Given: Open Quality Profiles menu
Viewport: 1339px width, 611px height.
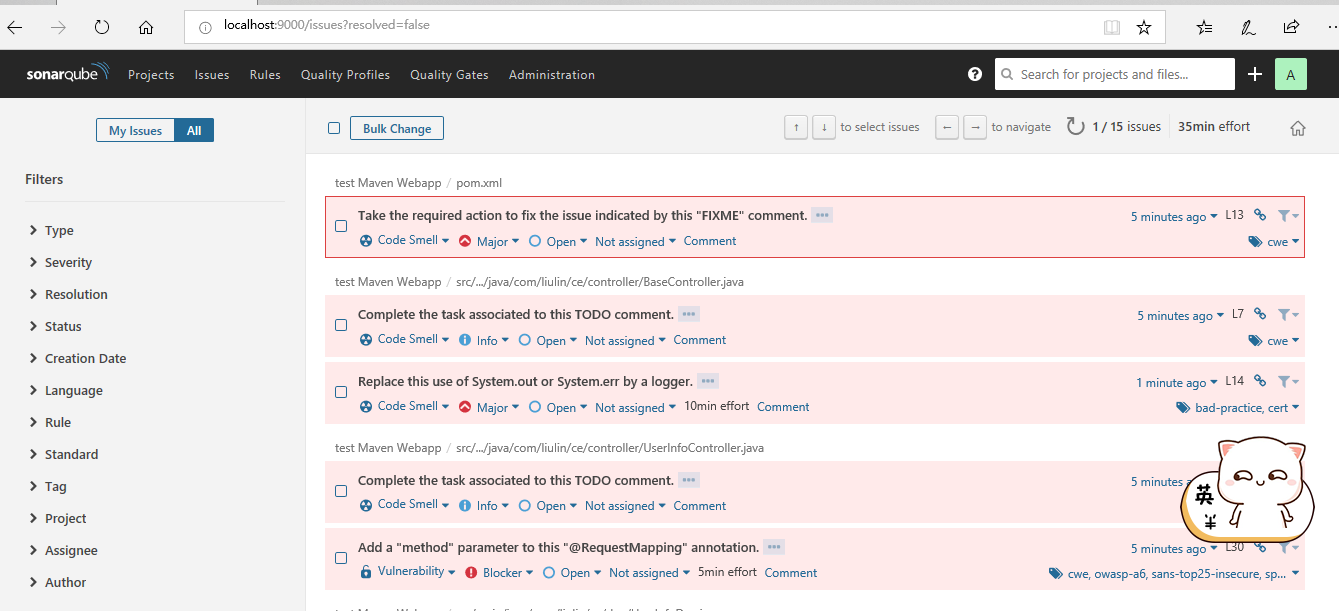Looking at the screenshot, I should 345,74.
